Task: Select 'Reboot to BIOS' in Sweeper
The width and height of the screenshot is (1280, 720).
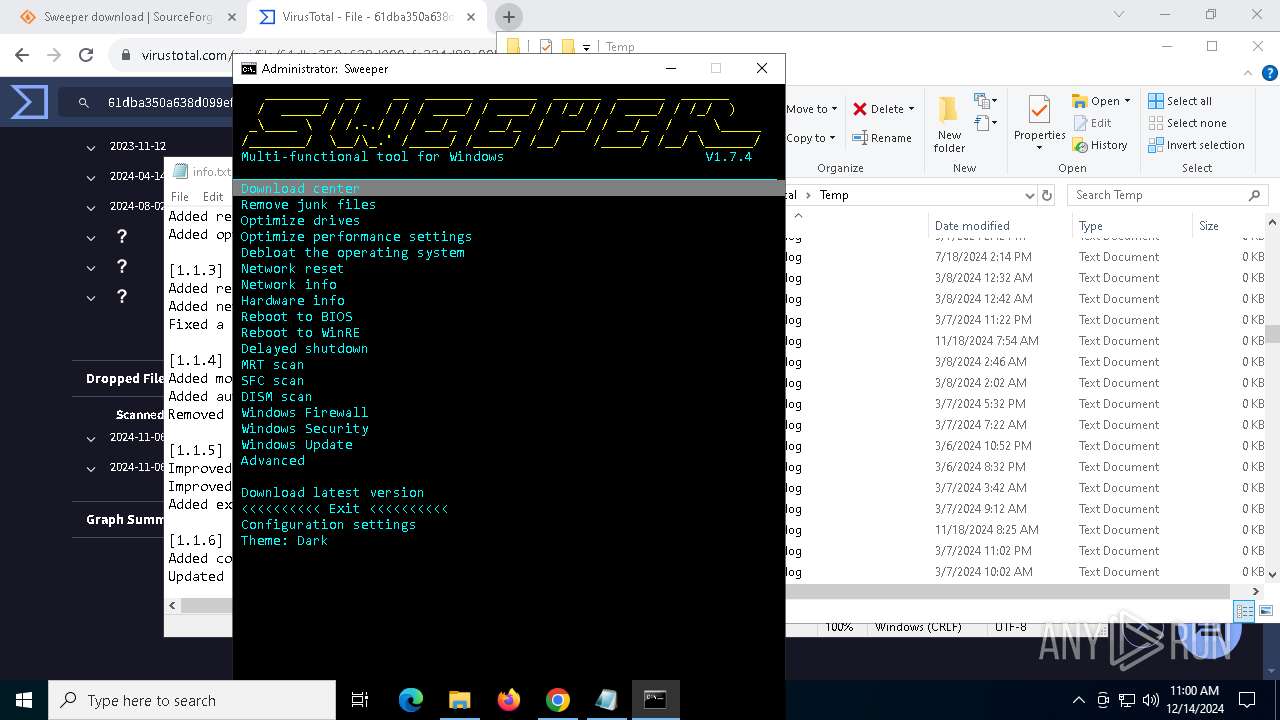Action: click(x=296, y=316)
